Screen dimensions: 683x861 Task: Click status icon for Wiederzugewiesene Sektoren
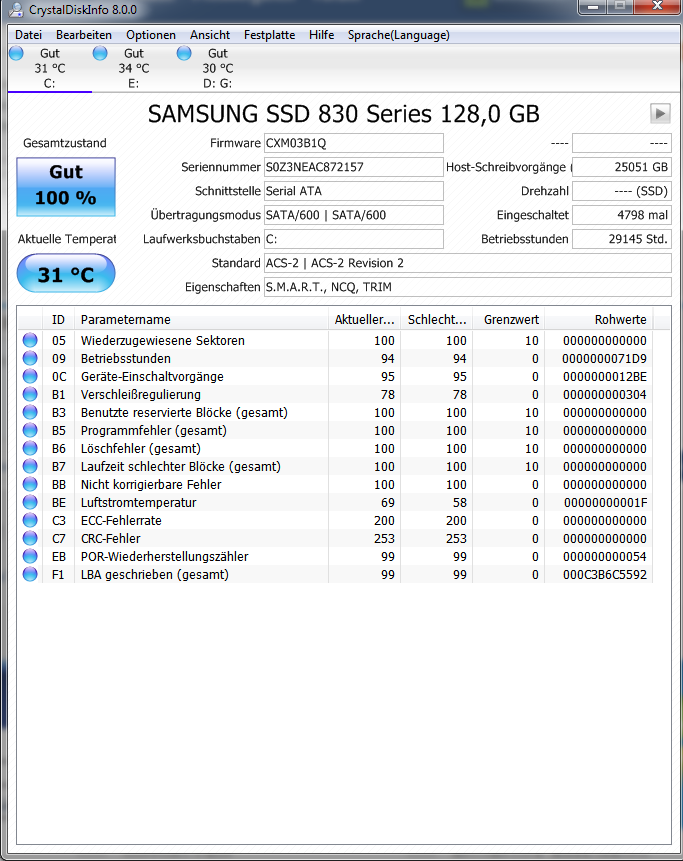tap(30, 340)
